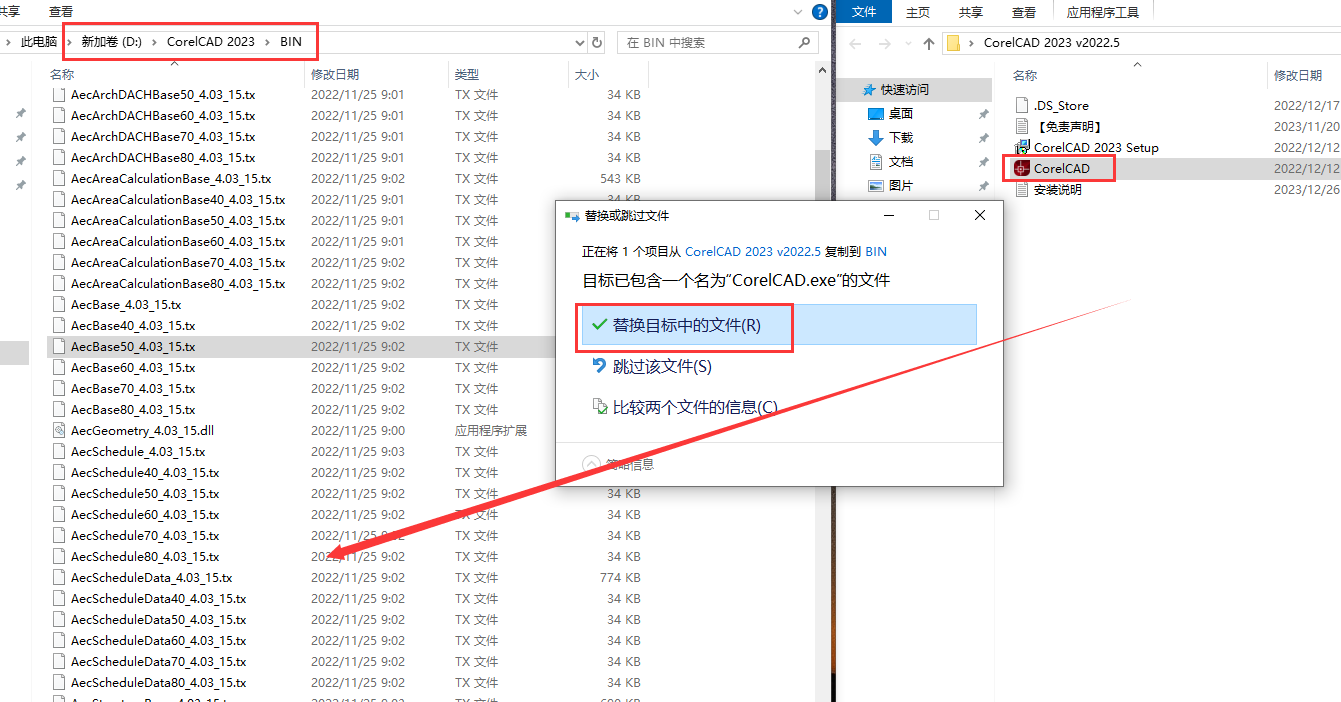Select AecSchedule80_4.03_15.tx file

(145, 556)
